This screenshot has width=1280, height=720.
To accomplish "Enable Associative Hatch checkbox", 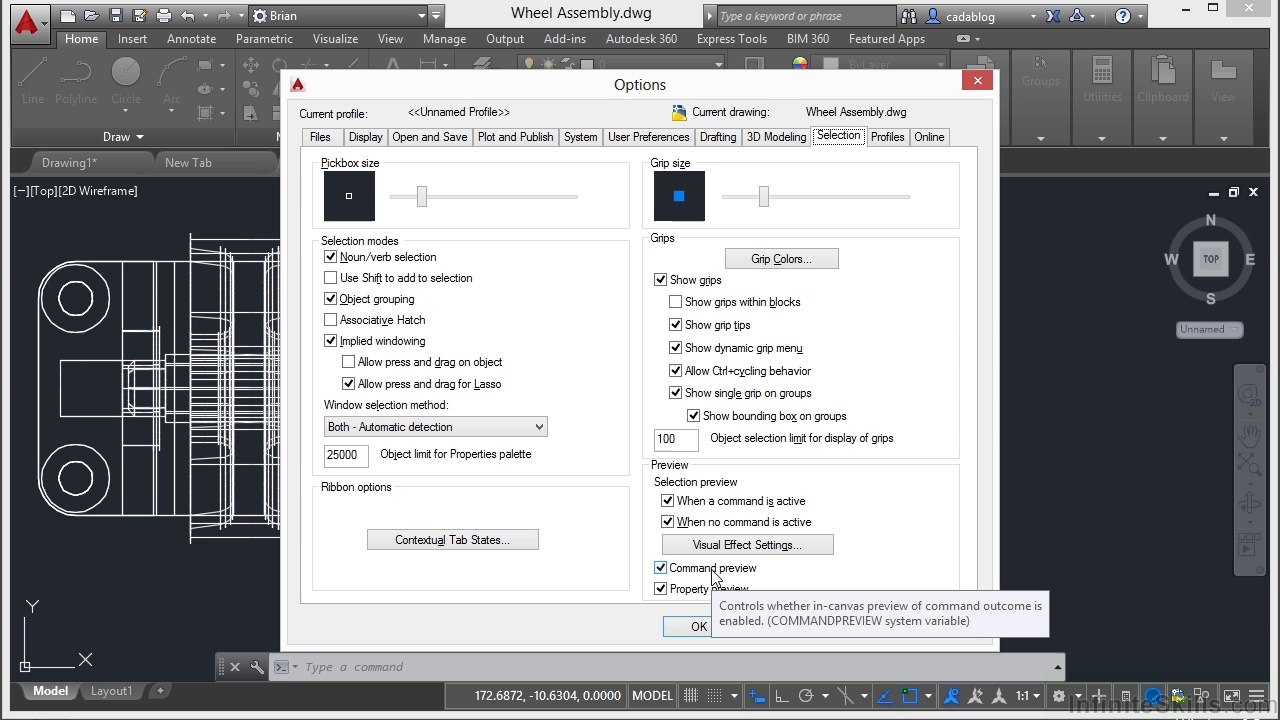I will pyautogui.click(x=331, y=320).
